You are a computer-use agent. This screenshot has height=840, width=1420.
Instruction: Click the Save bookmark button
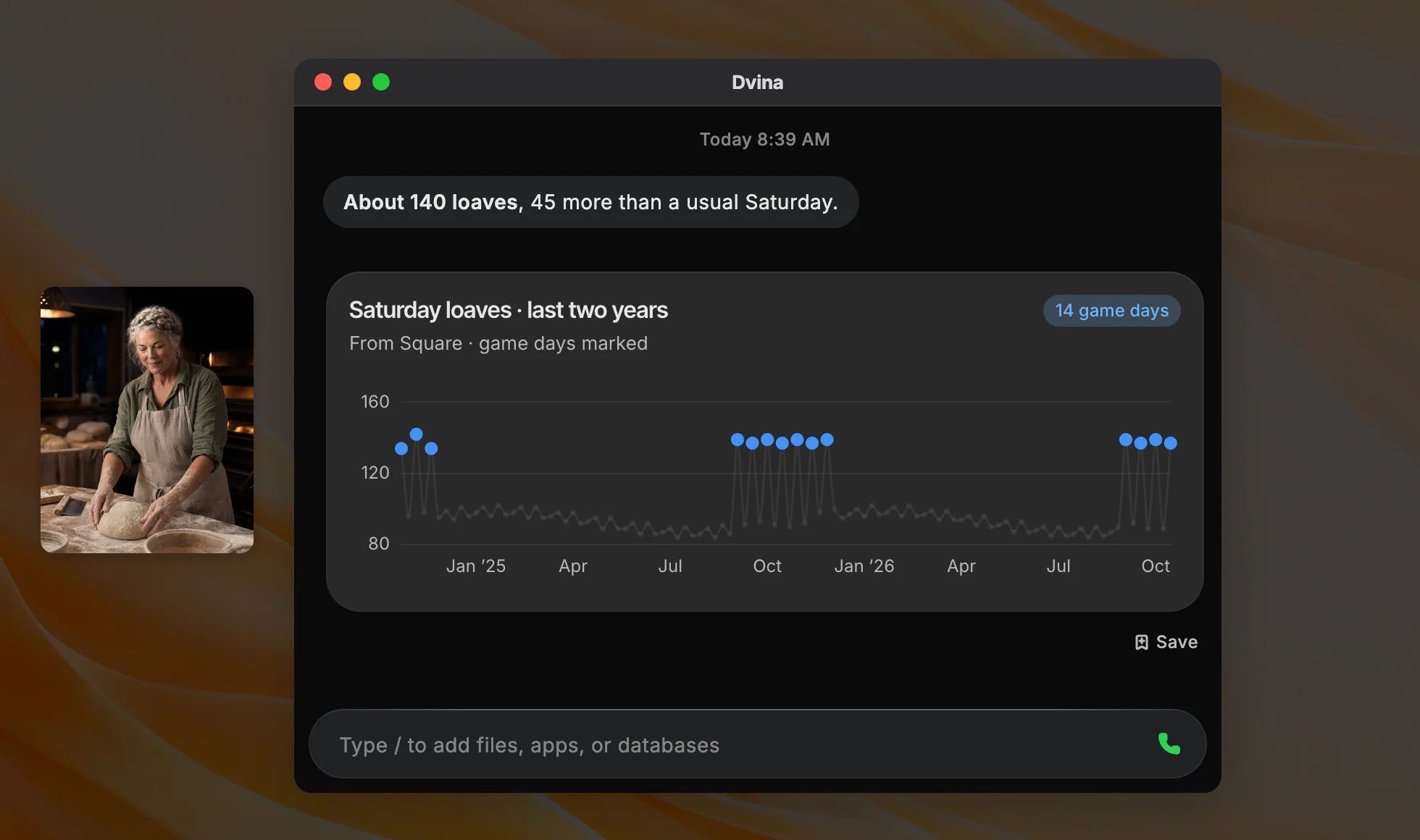pos(1166,642)
